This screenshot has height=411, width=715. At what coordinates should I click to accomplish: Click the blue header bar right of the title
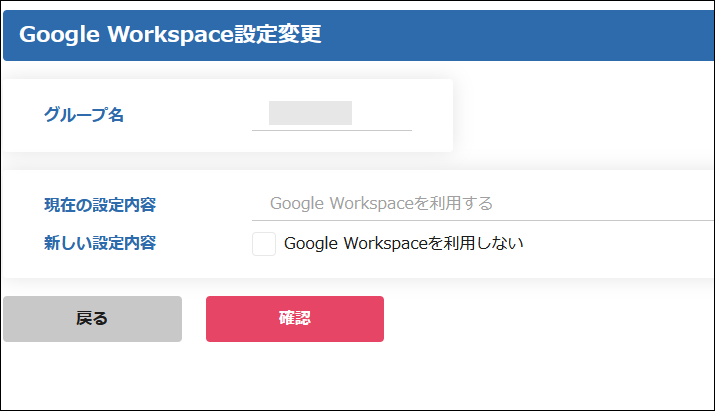520,35
